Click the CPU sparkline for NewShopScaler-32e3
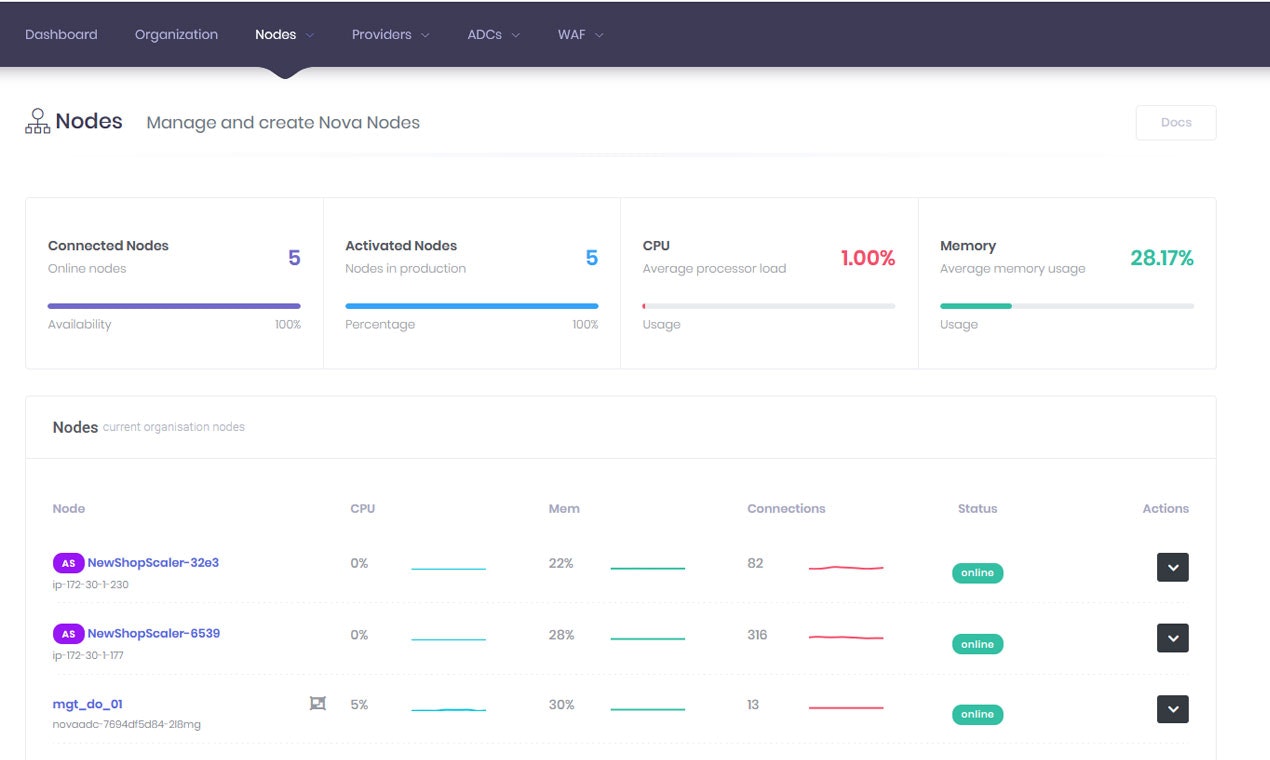Screen dimensions: 1270x760 448,569
